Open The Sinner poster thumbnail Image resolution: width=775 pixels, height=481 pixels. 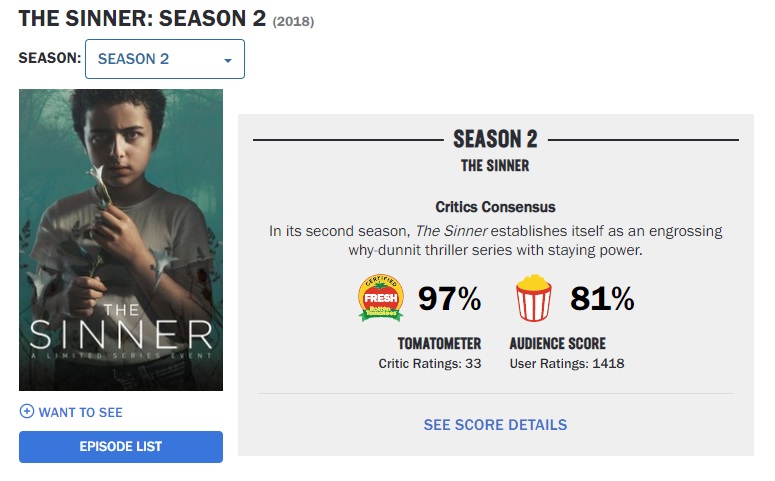121,240
